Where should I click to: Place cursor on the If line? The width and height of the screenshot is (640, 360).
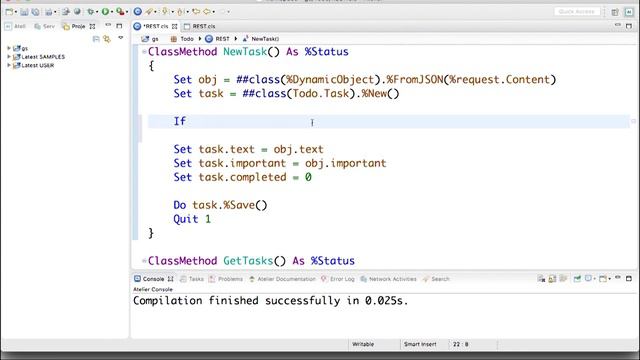pos(389,121)
